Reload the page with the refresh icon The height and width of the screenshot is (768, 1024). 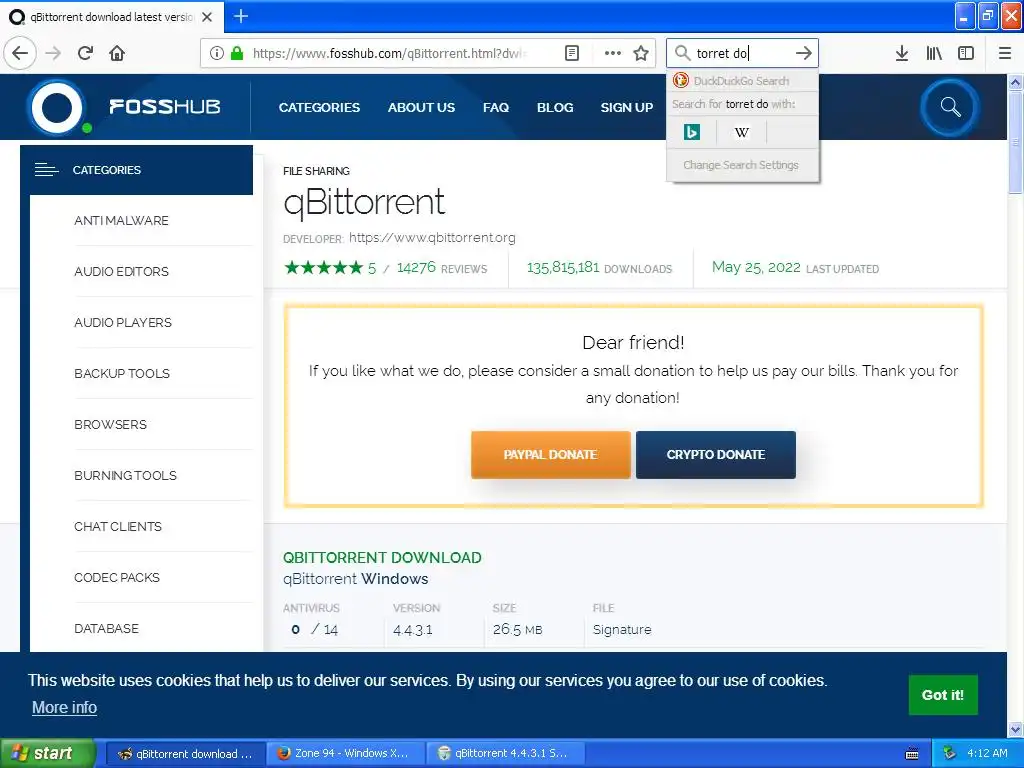click(x=85, y=53)
